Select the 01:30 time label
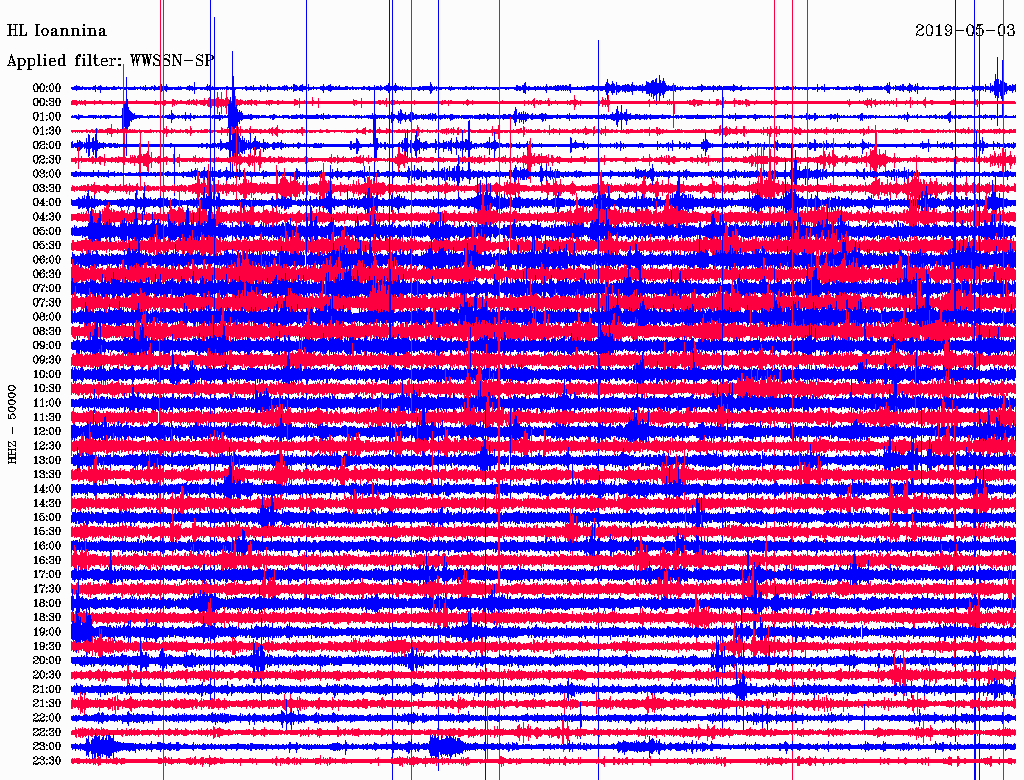Image resolution: width=1024 pixels, height=780 pixels. 47,131
